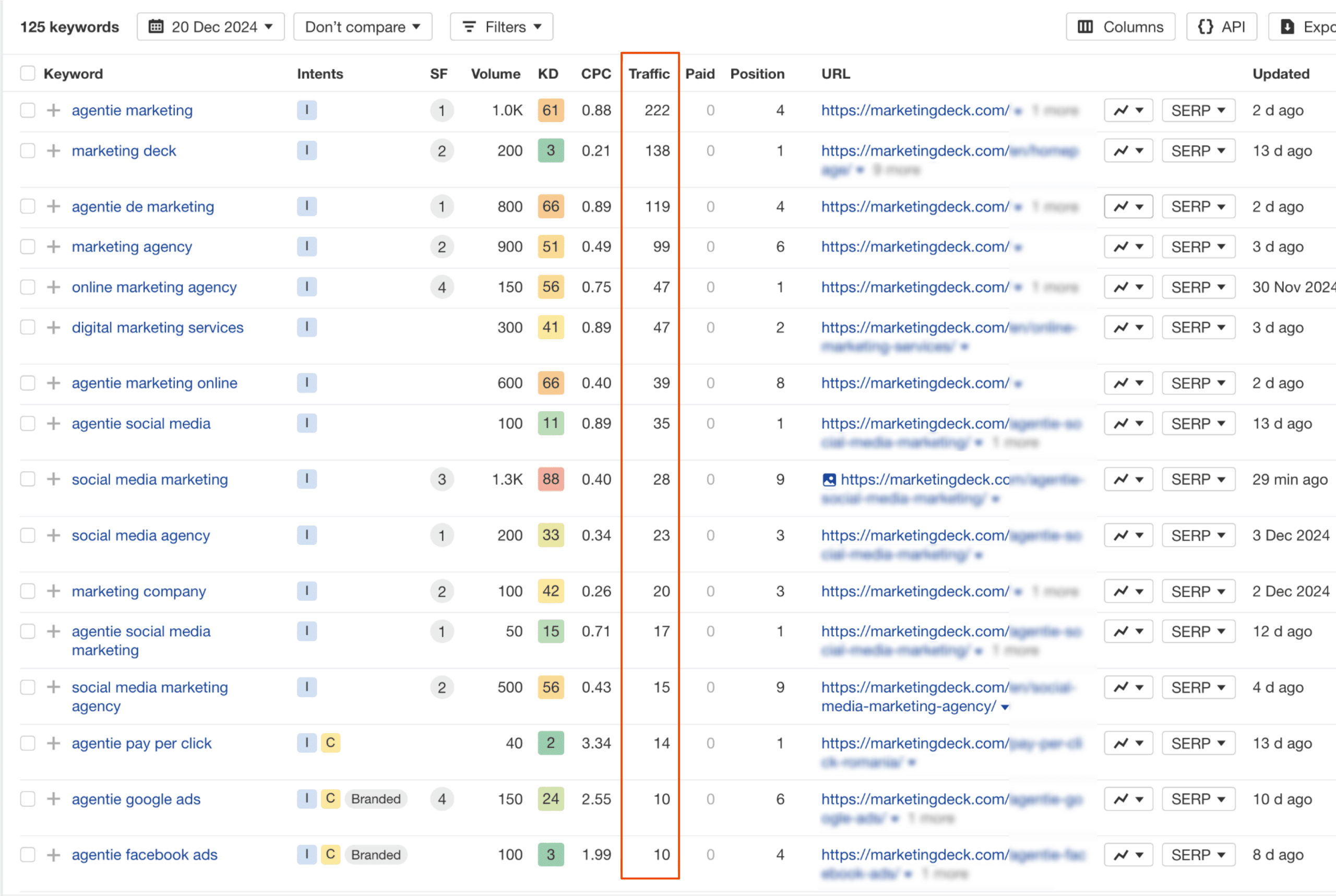This screenshot has width=1336, height=896.
Task: Add 'agentie facebook ads' with plus icon
Action: tap(54, 855)
